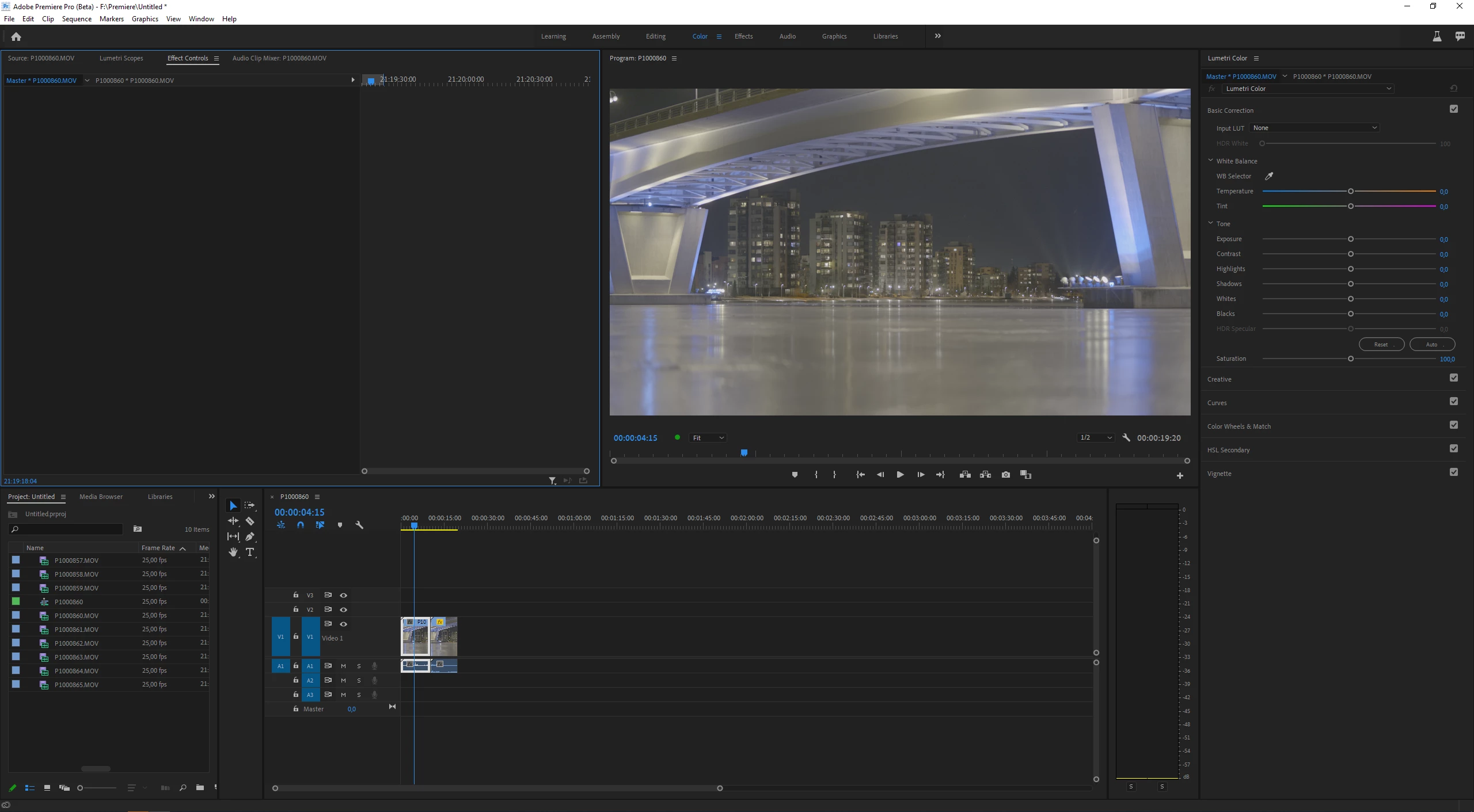Disable the Basic Correction checkbox
This screenshot has height=812, width=1474.
[1453, 109]
